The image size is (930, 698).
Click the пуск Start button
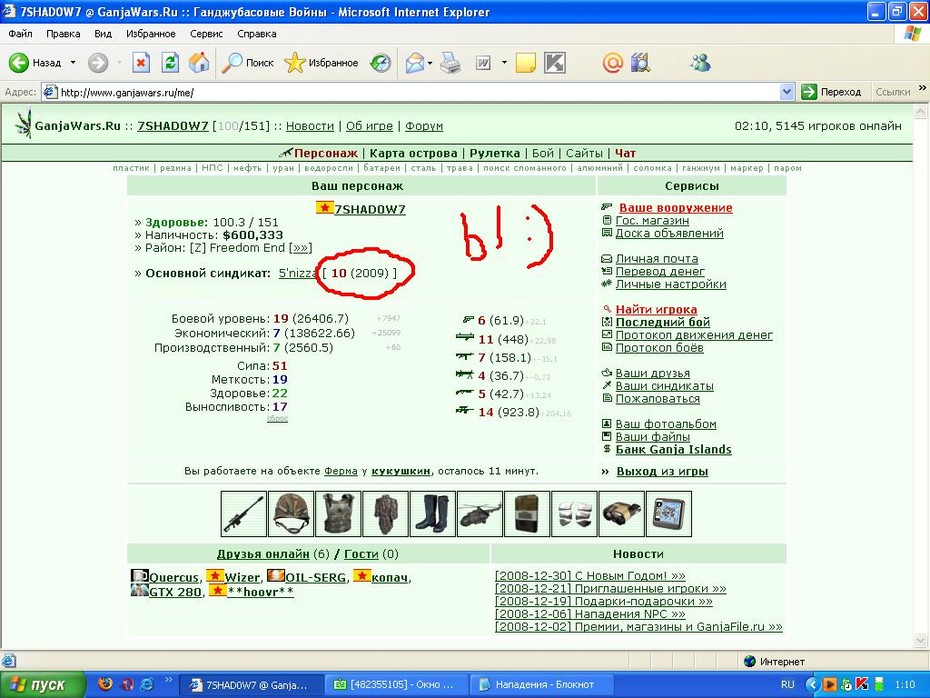[42, 685]
